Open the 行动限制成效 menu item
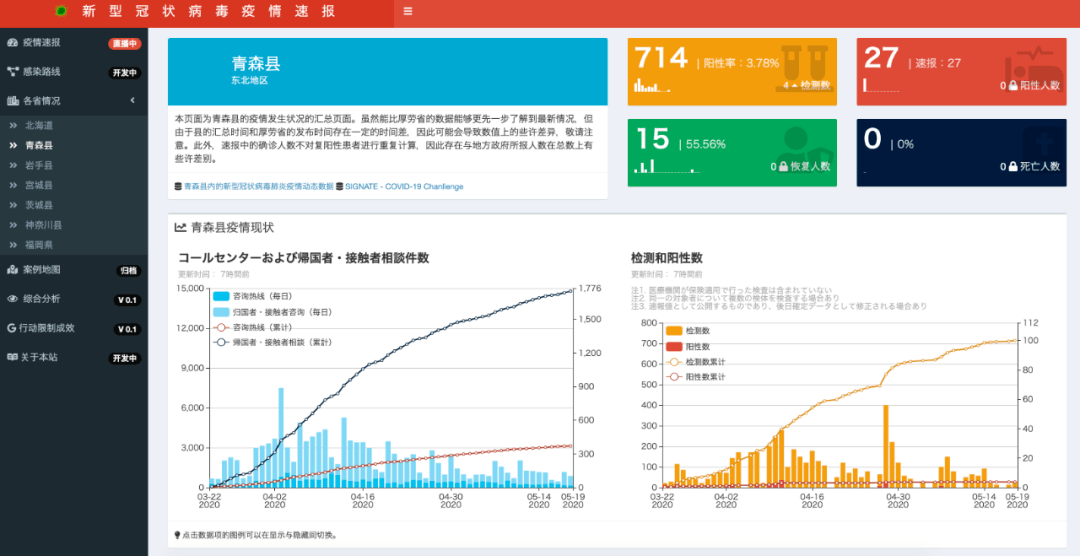Image resolution: width=1080 pixels, height=556 pixels. pos(48,328)
